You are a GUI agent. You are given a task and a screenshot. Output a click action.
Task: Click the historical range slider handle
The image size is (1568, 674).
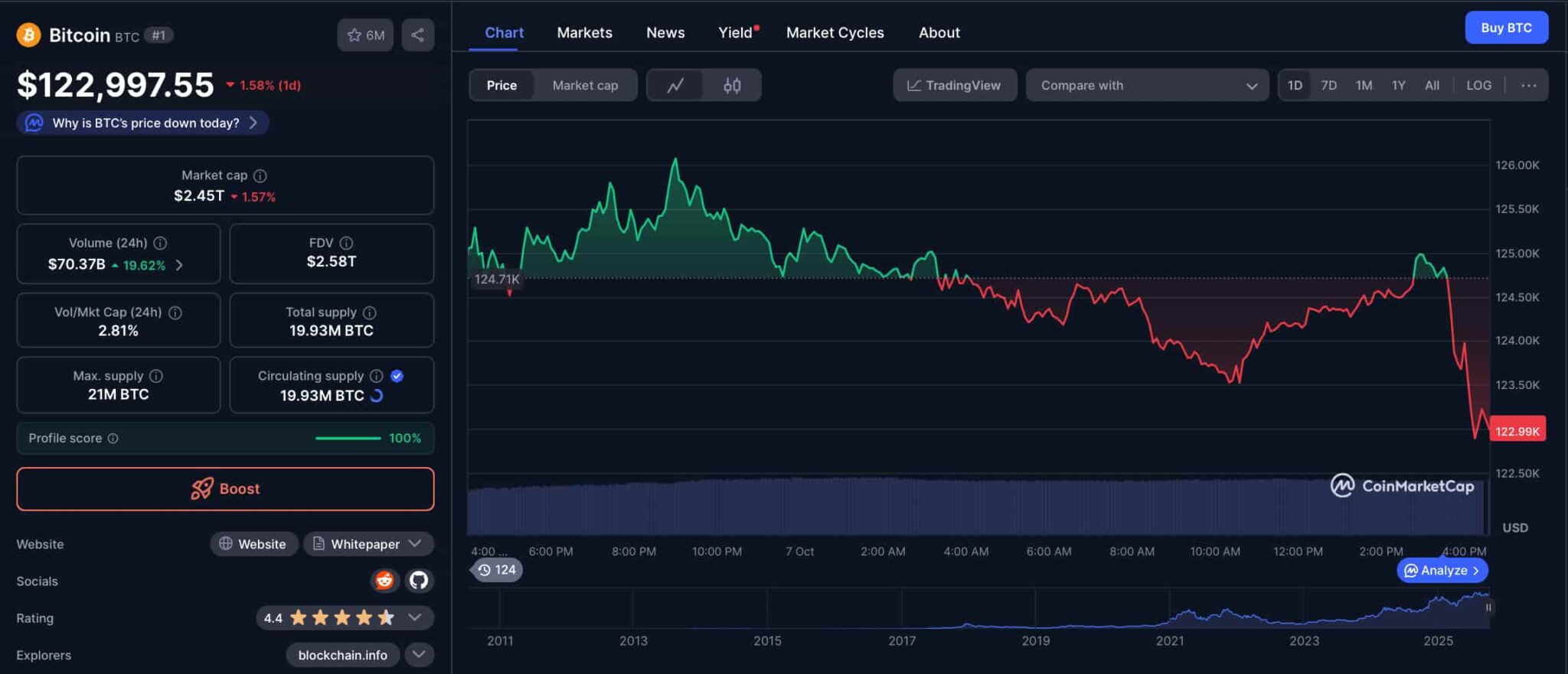pyautogui.click(x=1488, y=607)
